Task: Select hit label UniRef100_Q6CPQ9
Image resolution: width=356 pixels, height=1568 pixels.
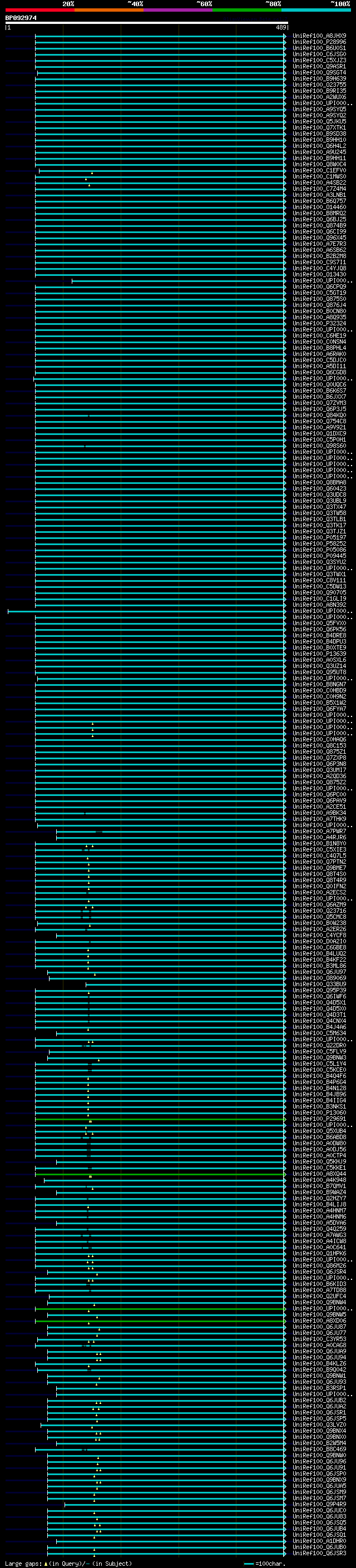Action: click(x=319, y=286)
